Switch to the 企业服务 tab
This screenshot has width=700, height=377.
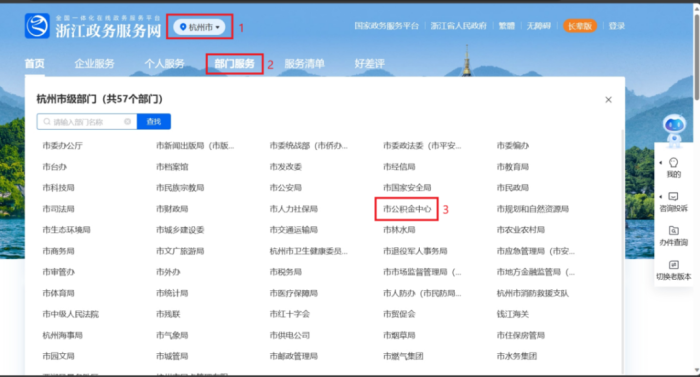coord(94,64)
